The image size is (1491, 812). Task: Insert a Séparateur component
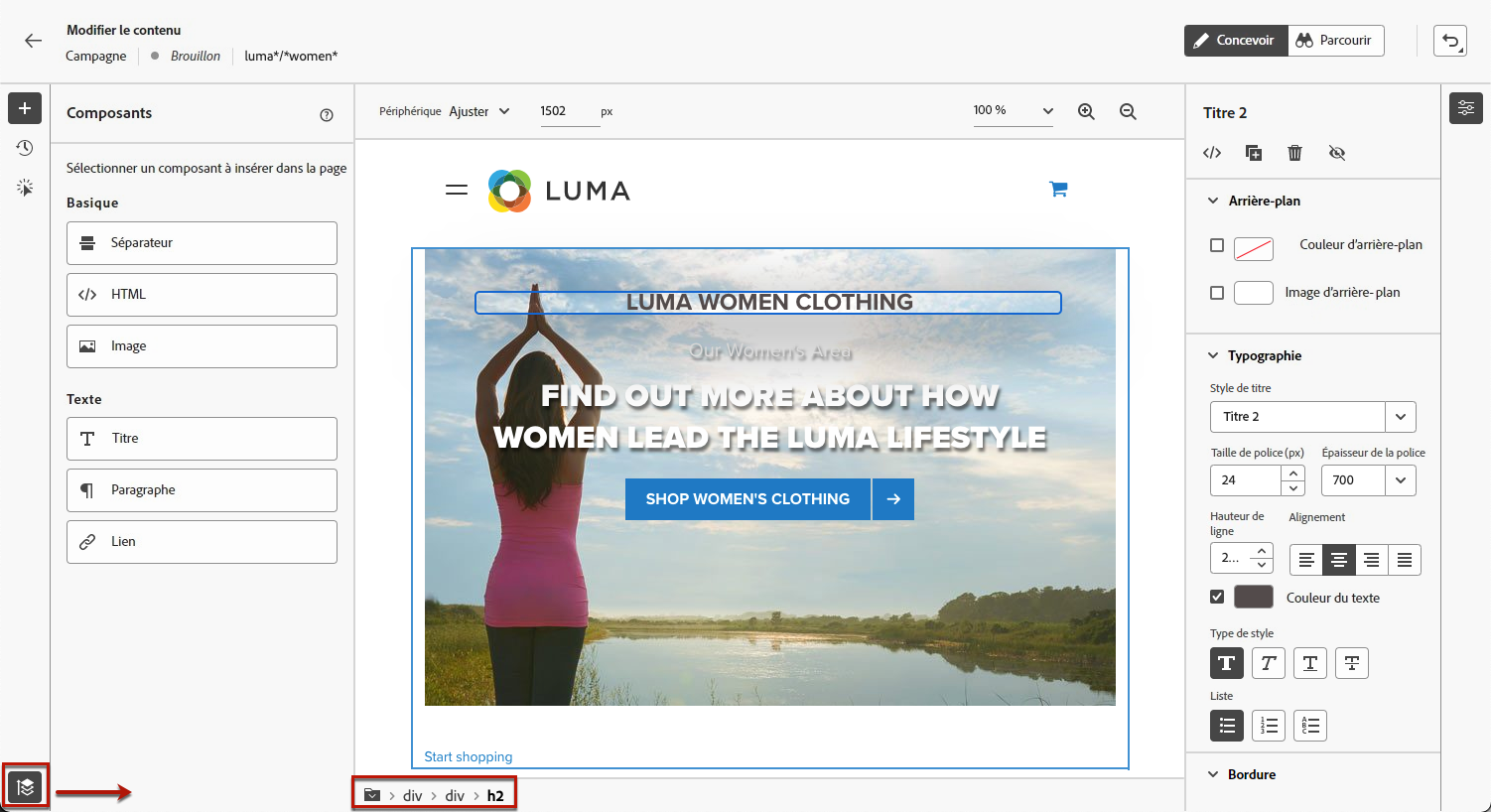coord(202,243)
